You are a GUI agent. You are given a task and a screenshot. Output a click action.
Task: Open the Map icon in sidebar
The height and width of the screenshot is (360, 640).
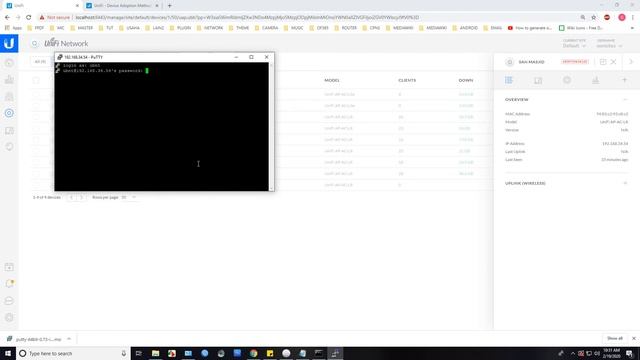9,96
